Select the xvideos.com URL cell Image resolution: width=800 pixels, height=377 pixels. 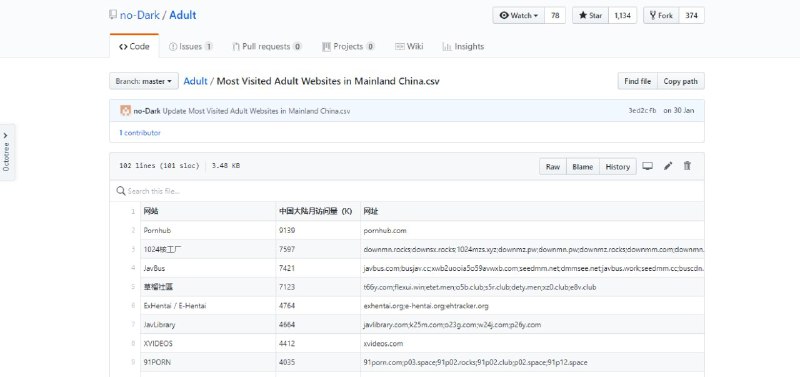click(x=532, y=343)
